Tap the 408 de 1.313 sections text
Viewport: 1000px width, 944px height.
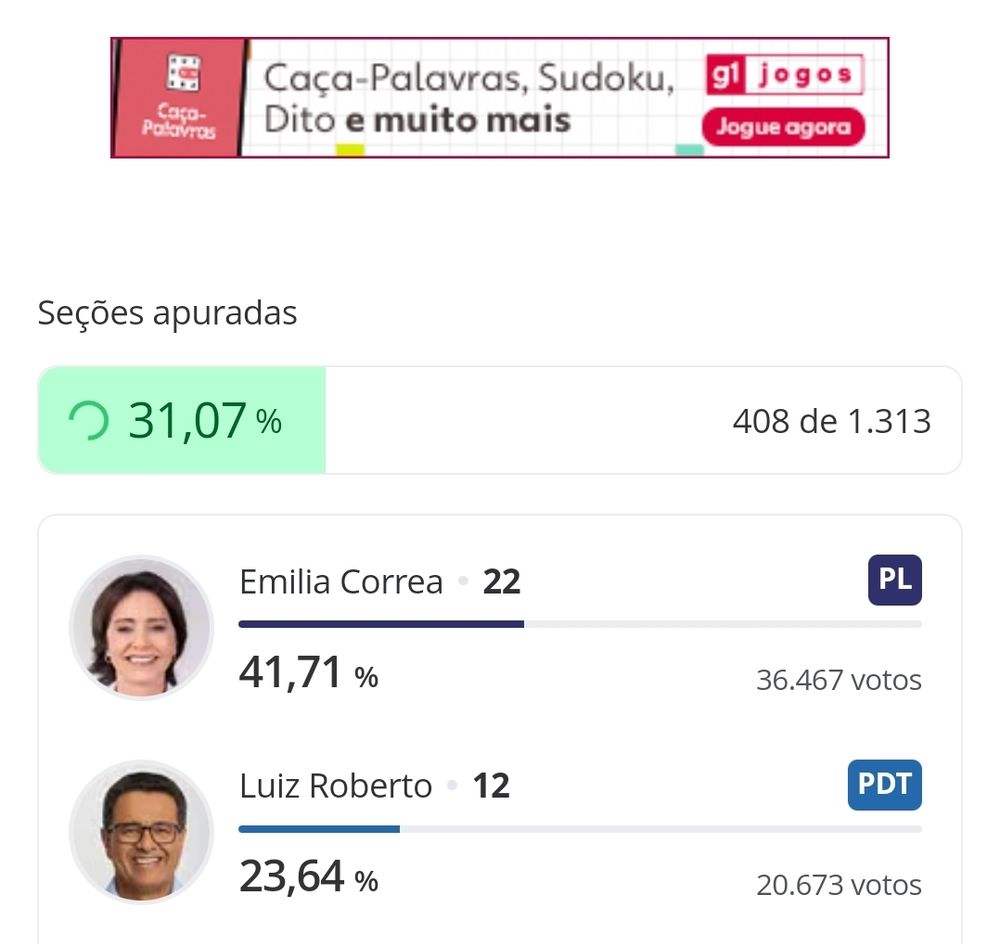(x=831, y=421)
